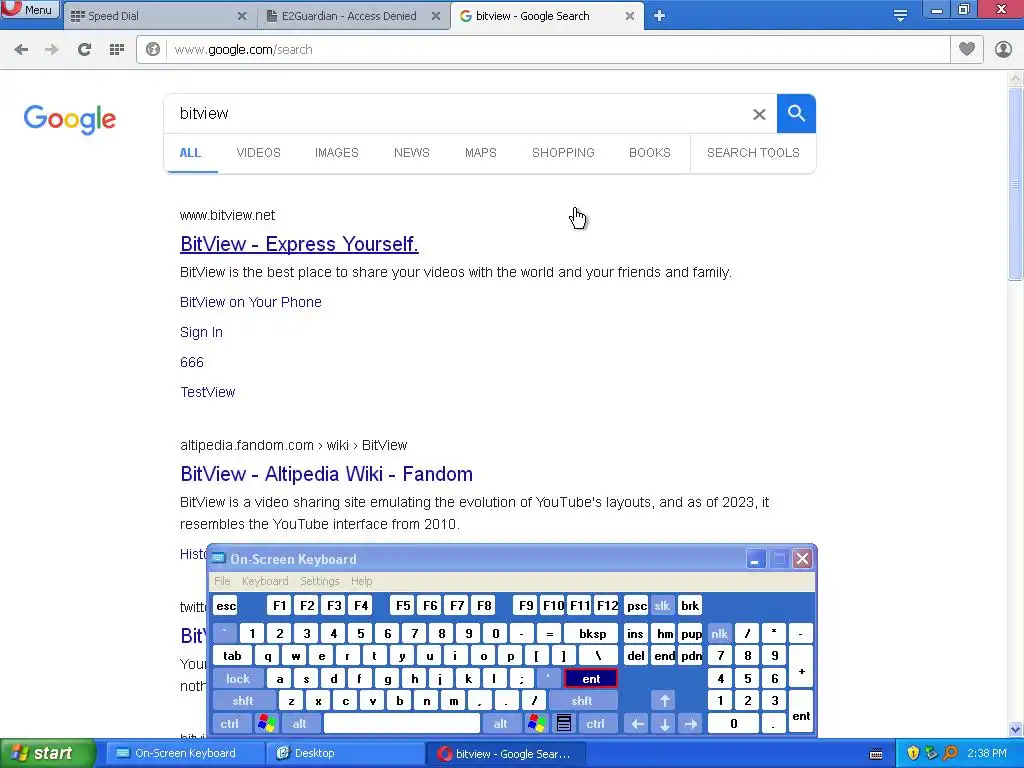Open Desktop taskbar button

(345, 754)
